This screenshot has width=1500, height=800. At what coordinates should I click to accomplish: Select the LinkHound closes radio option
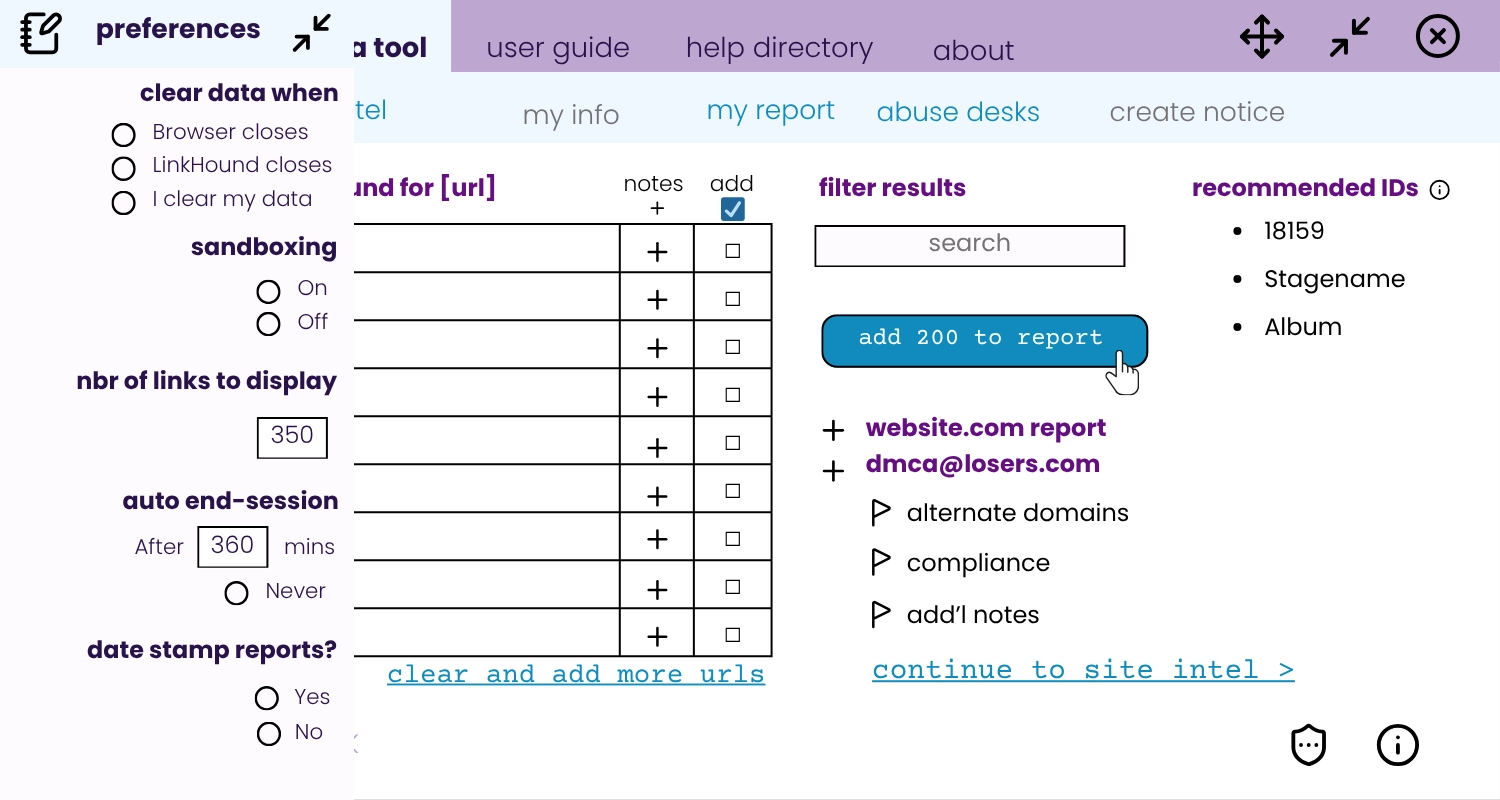click(123, 168)
